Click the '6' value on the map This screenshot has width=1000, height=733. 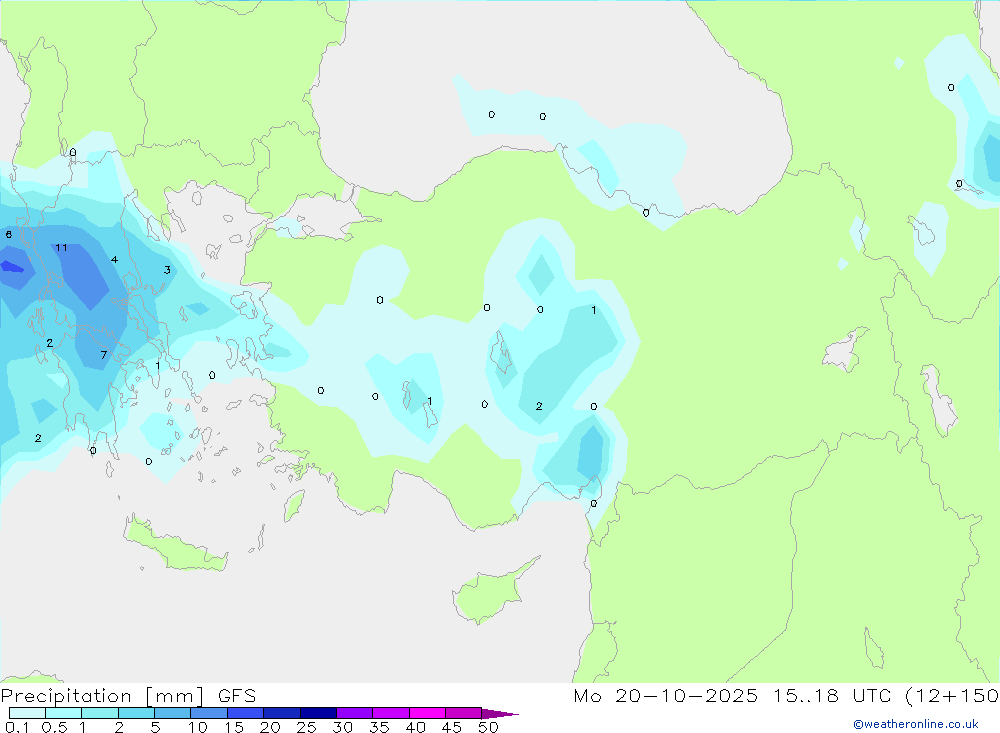pos(8,234)
